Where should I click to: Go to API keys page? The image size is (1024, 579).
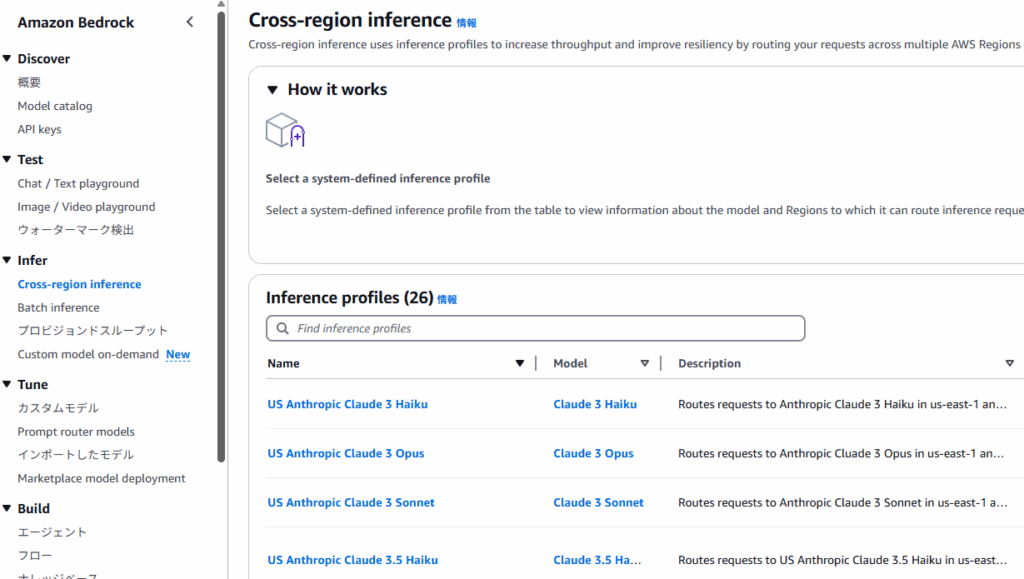pyautogui.click(x=39, y=129)
